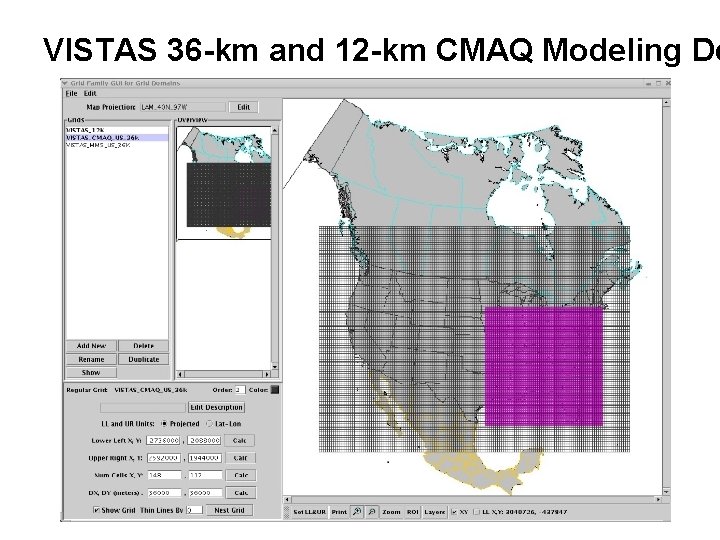720x540 pixels.
Task: Select the Projected units radio button
Action: click(164, 423)
